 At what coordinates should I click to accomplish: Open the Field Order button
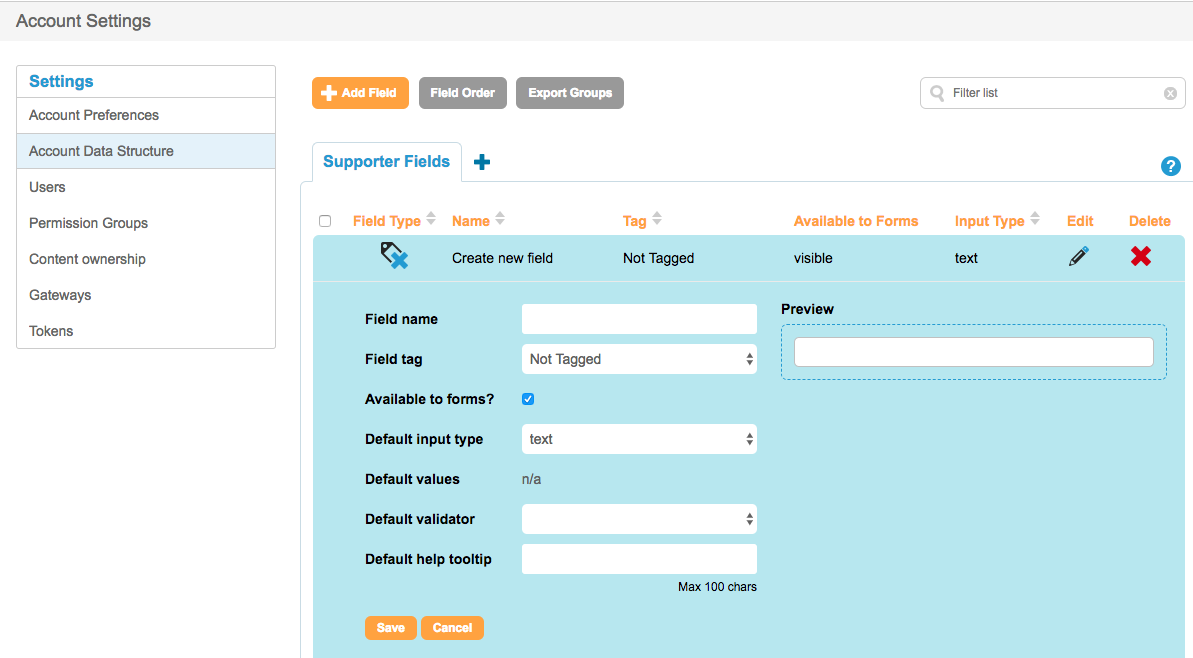(x=463, y=93)
